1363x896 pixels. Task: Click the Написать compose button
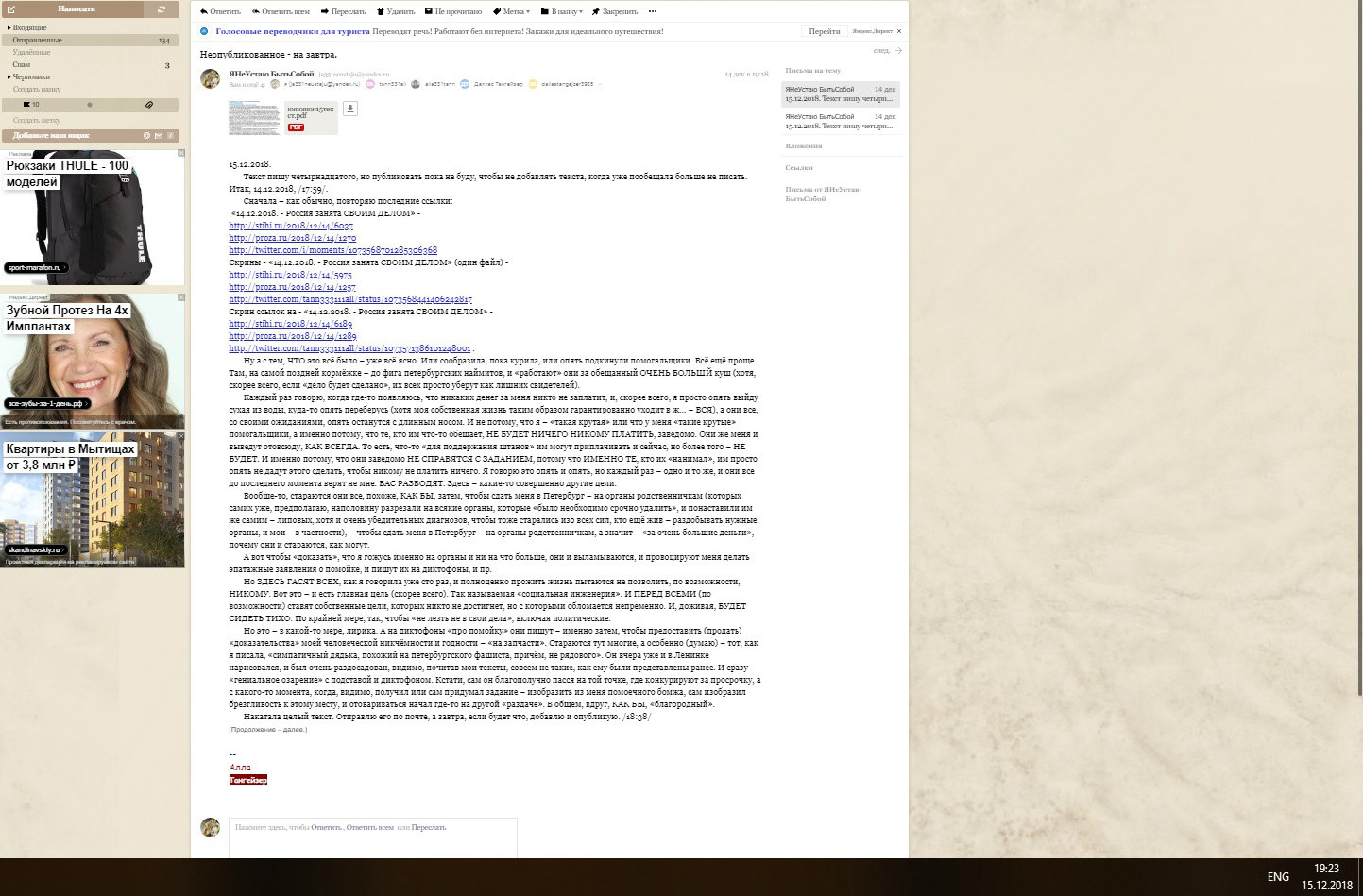72,9
